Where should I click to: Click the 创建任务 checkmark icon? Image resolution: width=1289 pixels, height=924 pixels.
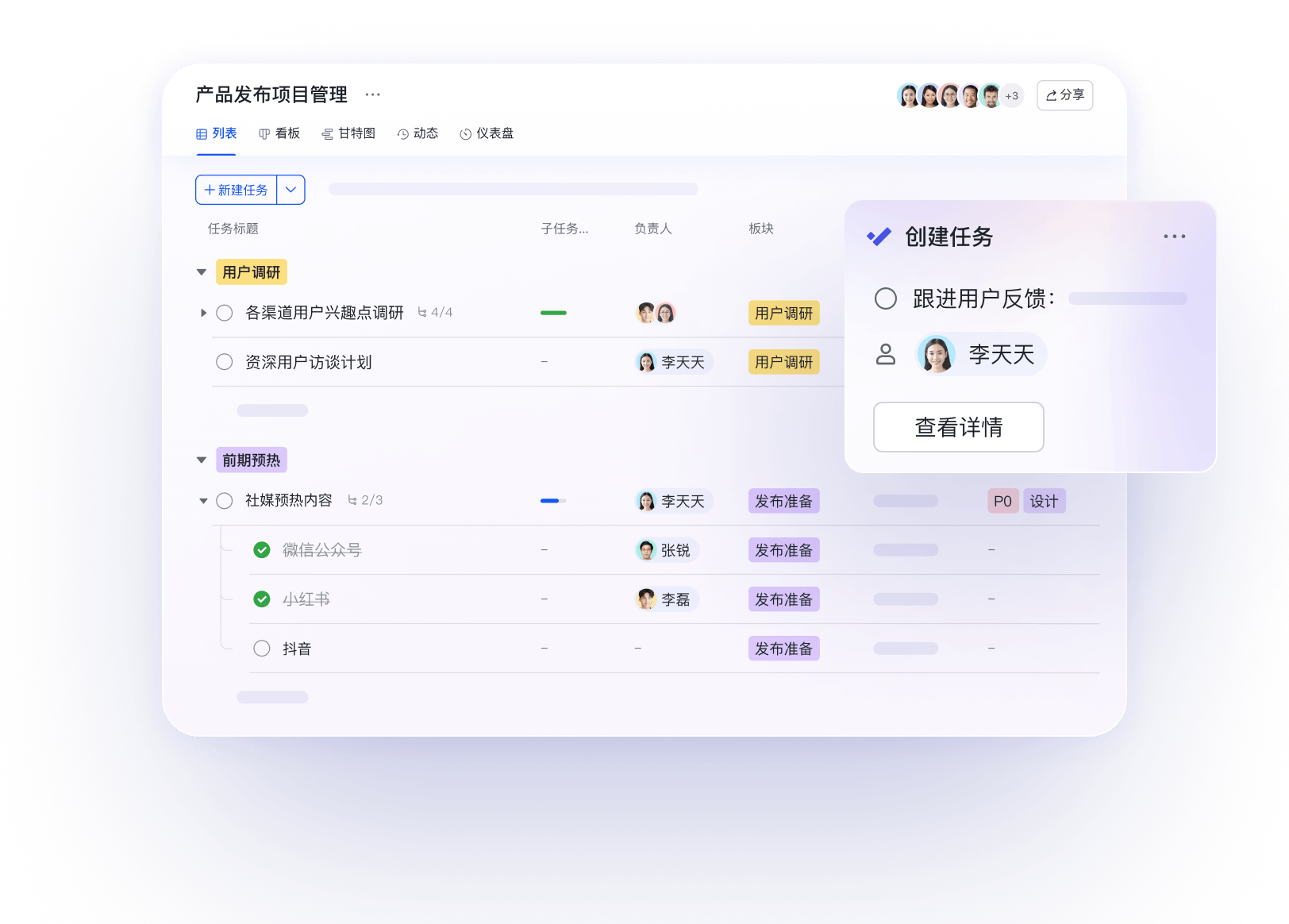(879, 237)
